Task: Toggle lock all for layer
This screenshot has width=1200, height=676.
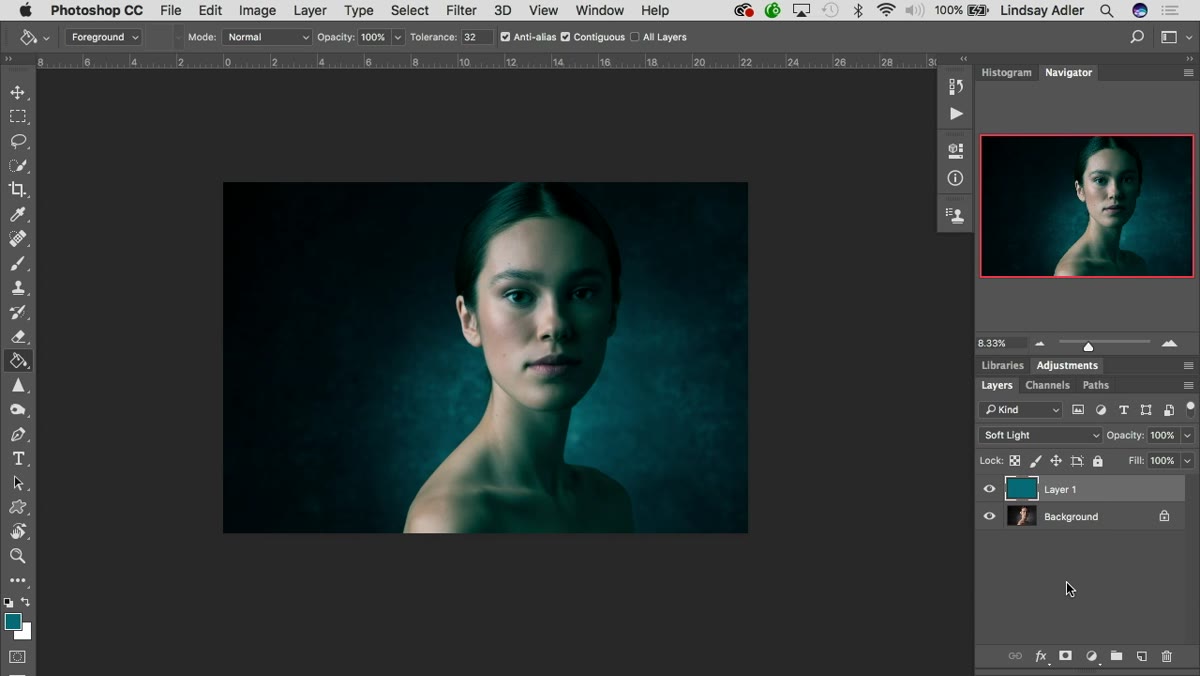Action: 1098,461
